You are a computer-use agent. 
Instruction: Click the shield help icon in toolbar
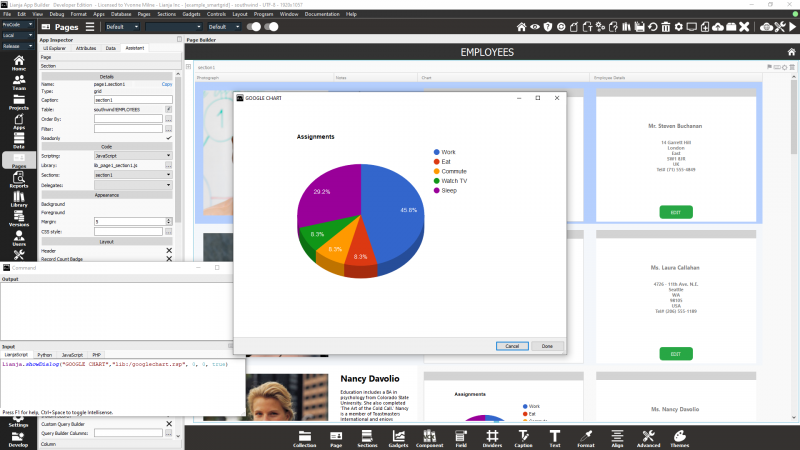tap(547, 27)
